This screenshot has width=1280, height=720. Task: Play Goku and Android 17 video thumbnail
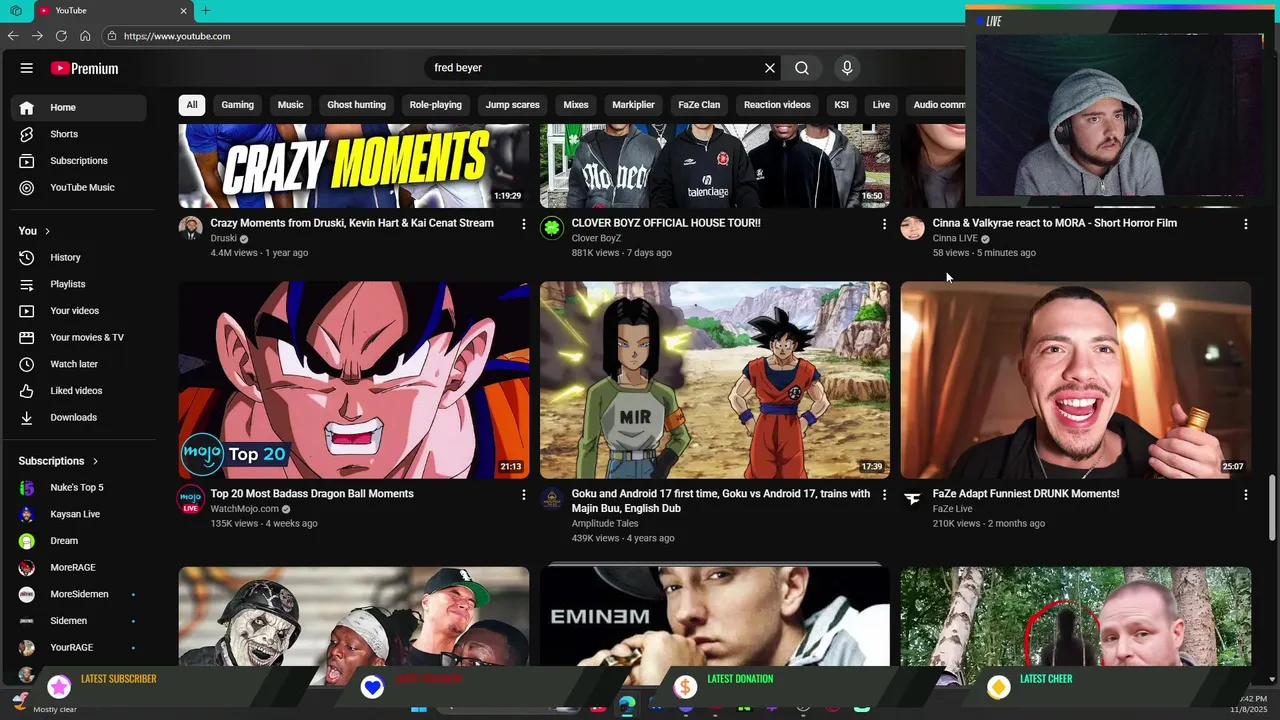click(x=715, y=380)
